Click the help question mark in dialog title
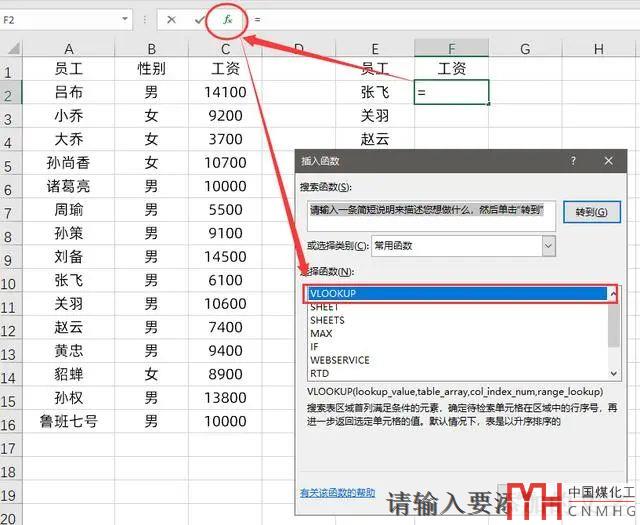 [573, 160]
